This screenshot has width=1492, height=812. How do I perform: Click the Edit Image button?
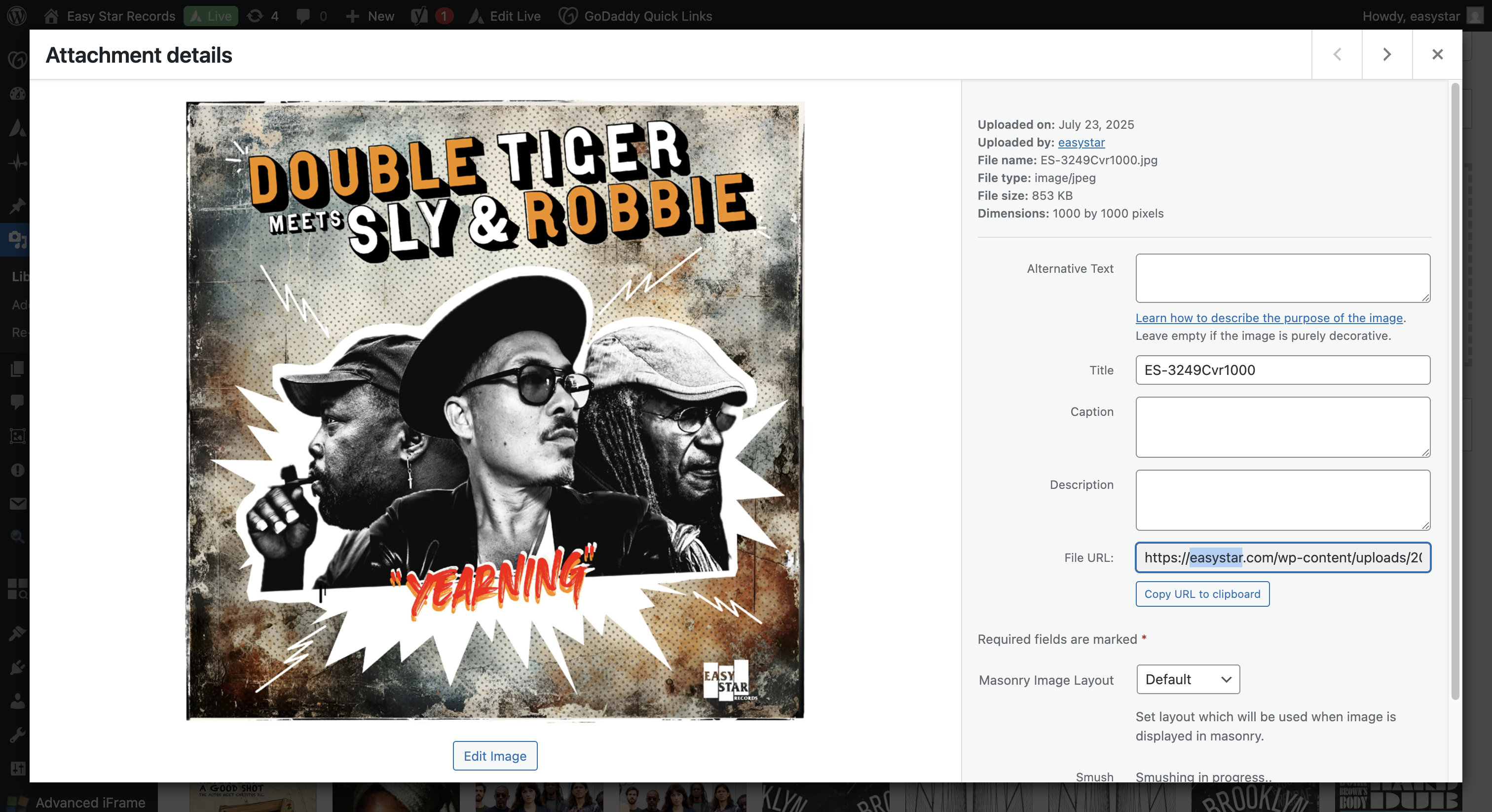coord(495,756)
